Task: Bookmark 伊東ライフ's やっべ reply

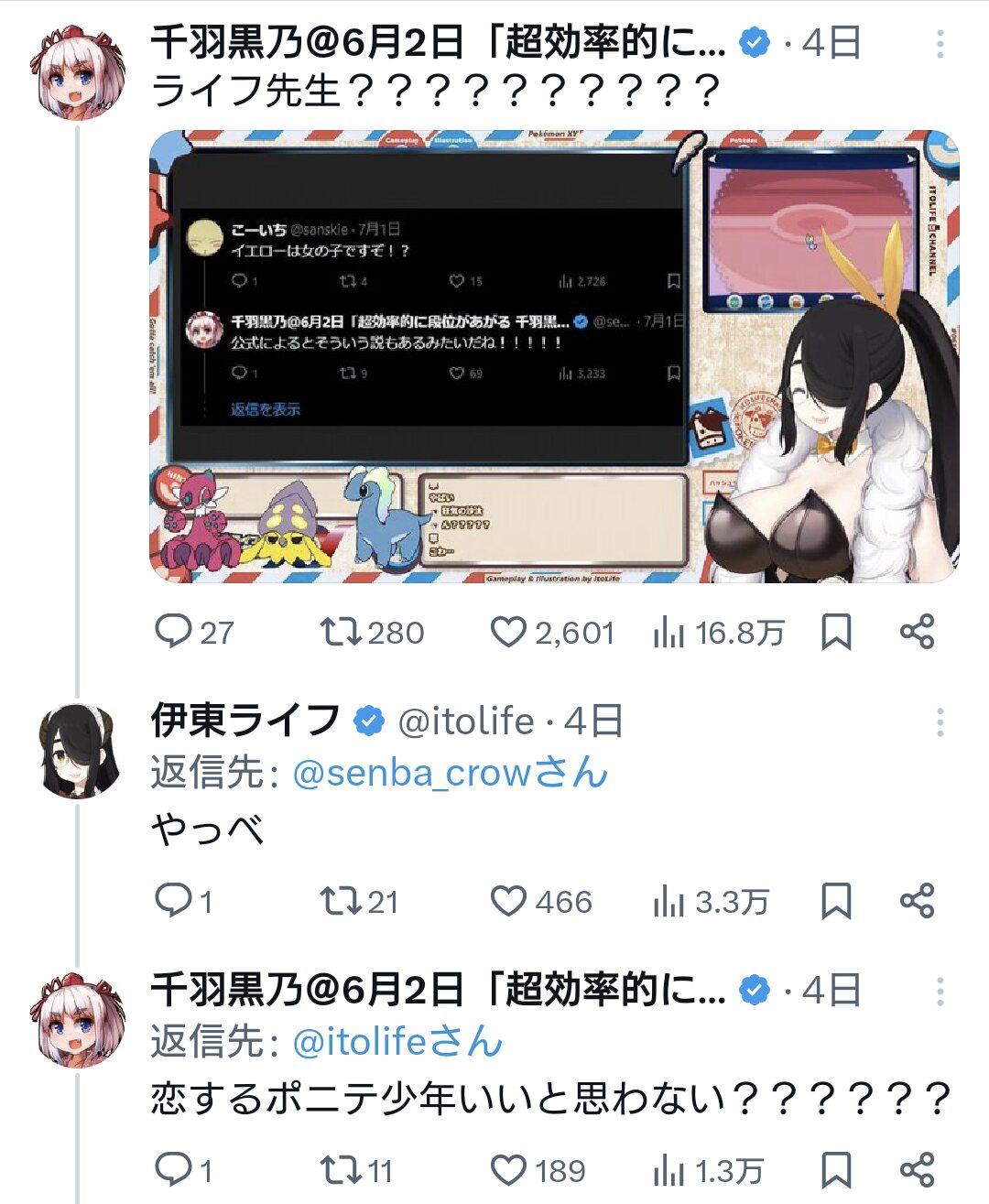Action: click(x=836, y=901)
